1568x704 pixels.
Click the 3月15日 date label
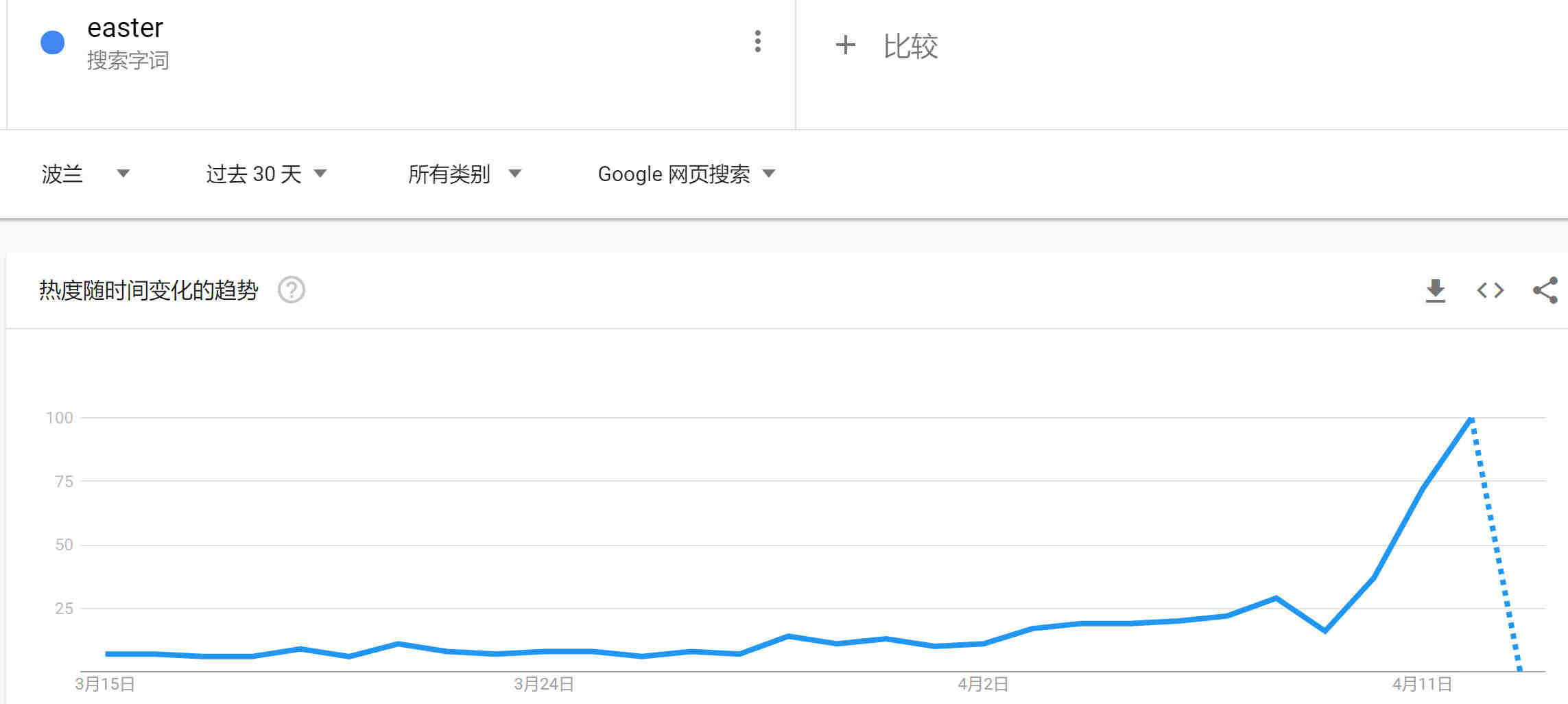point(105,684)
